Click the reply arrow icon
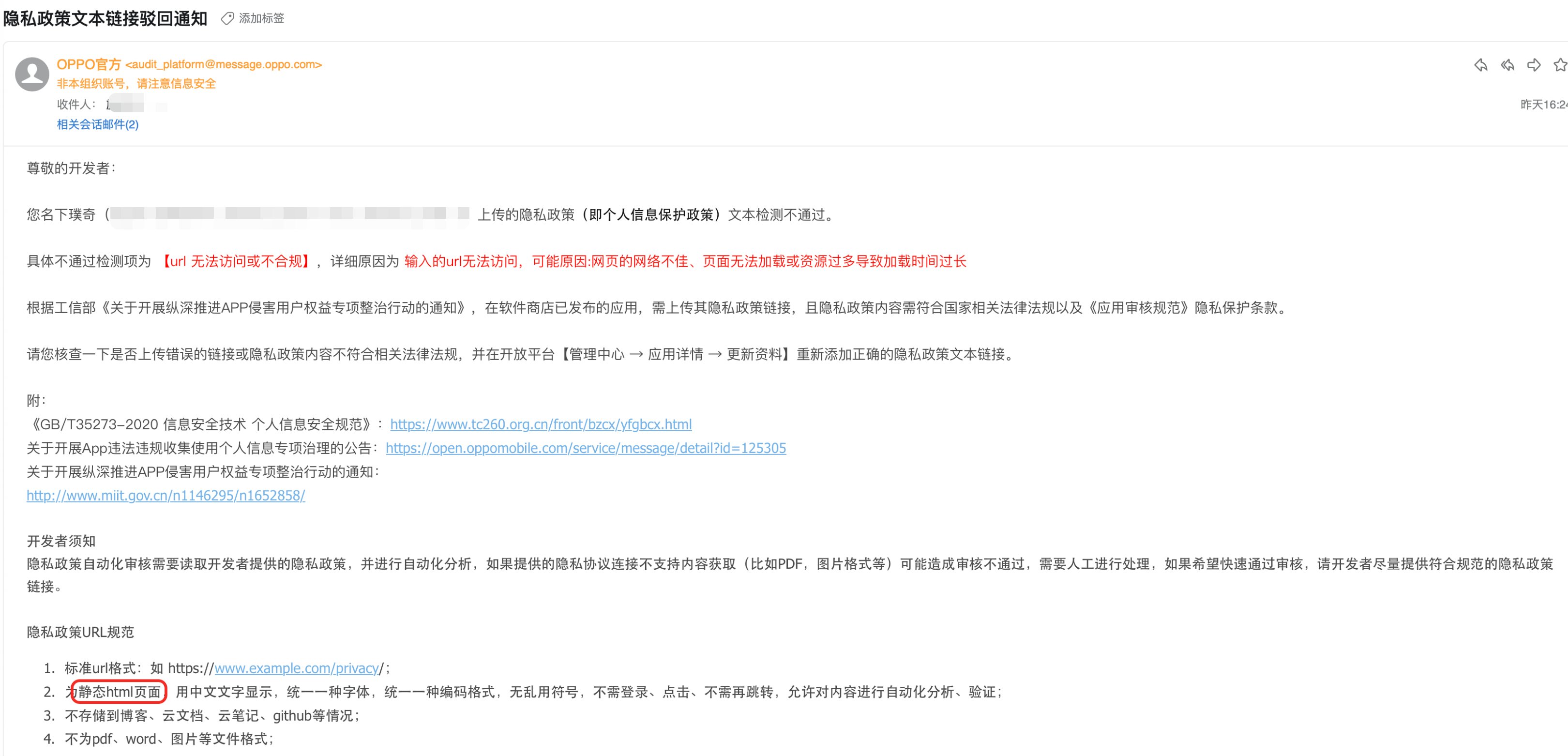Image resolution: width=1568 pixels, height=756 pixels. pos(1481,65)
